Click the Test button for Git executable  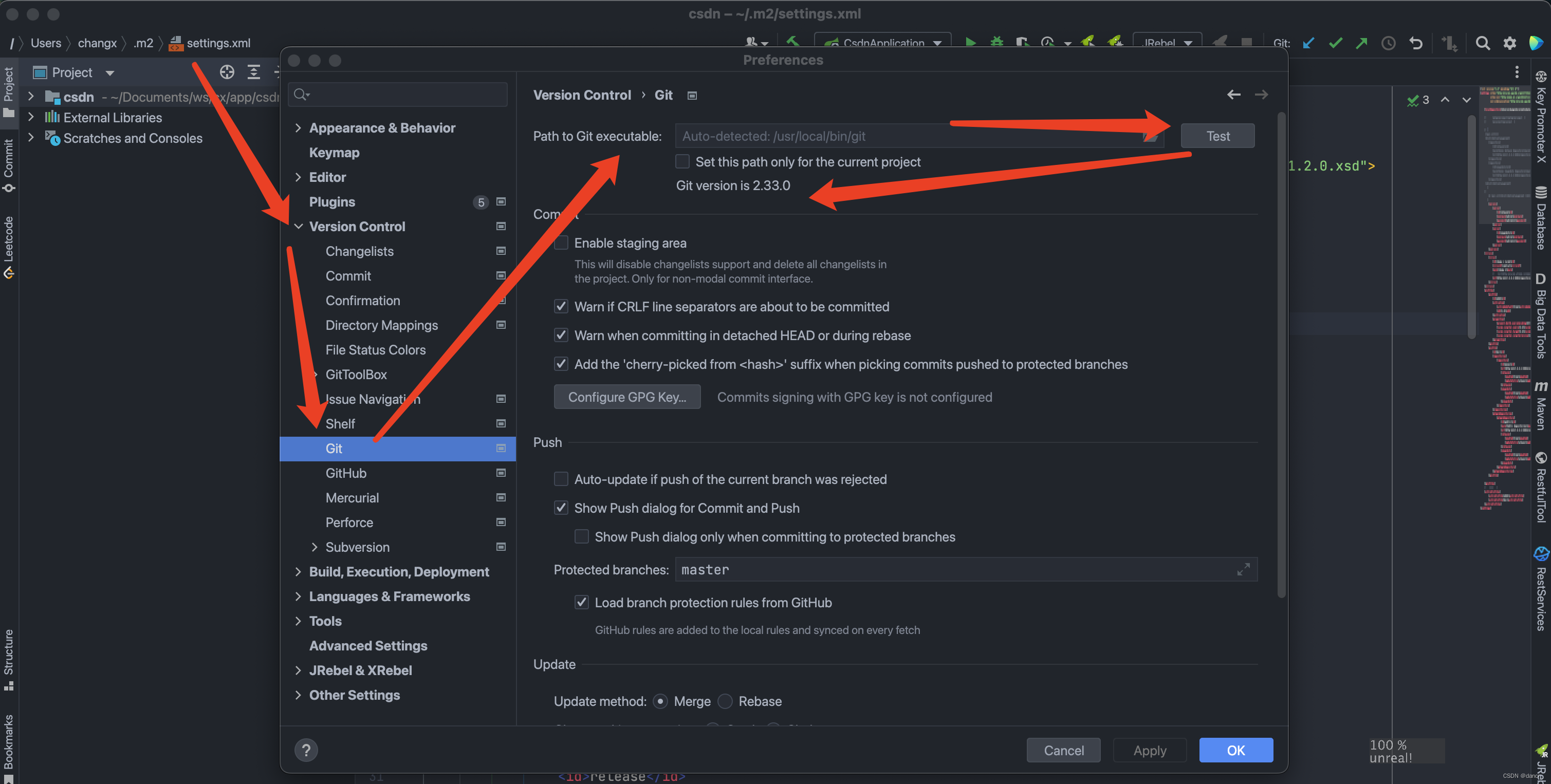click(1217, 136)
